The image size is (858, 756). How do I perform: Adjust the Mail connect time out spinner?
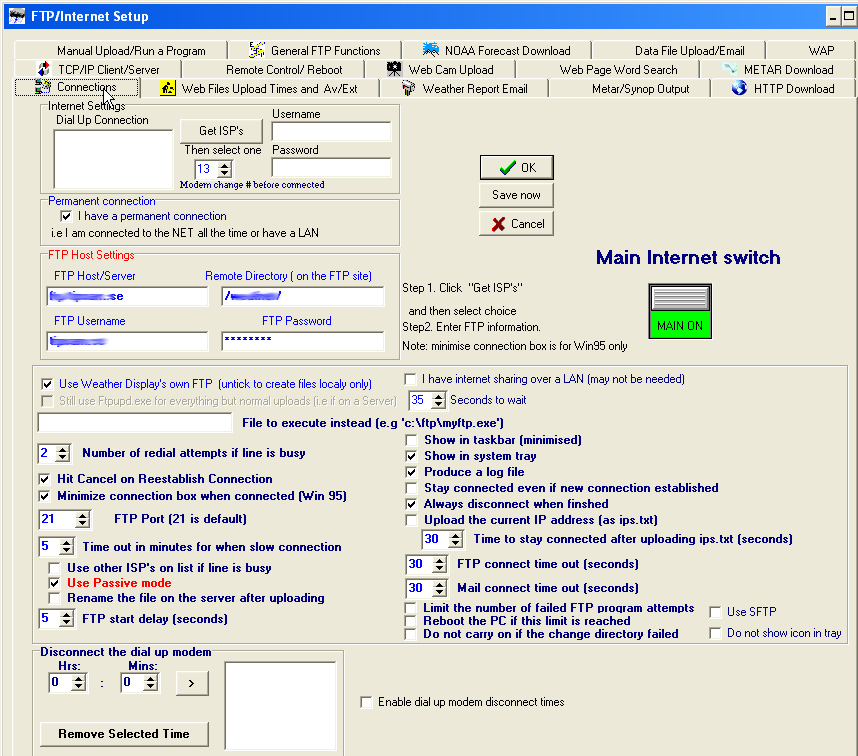pyautogui.click(x=439, y=588)
